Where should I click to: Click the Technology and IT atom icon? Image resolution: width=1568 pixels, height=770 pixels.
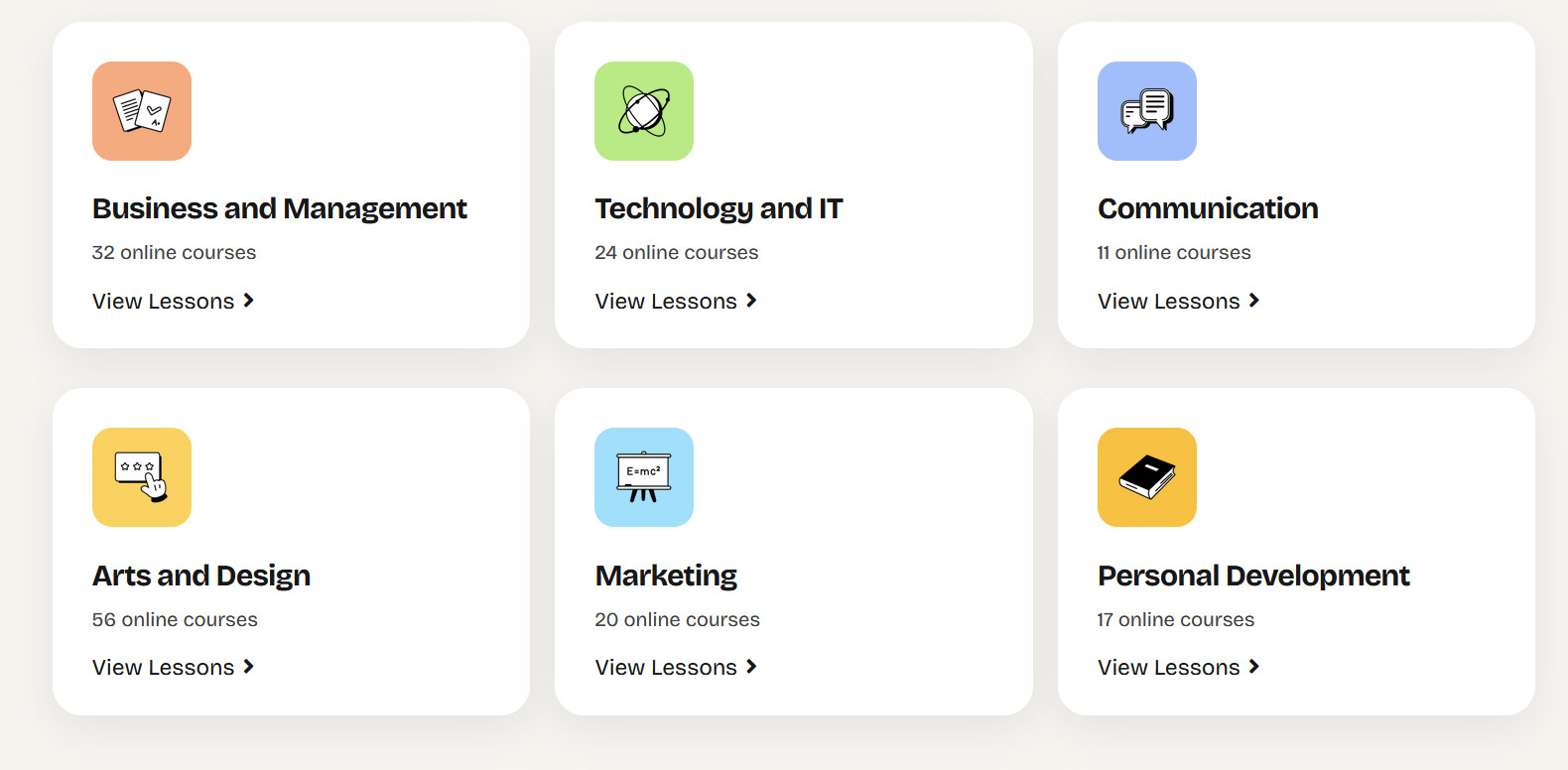point(644,111)
